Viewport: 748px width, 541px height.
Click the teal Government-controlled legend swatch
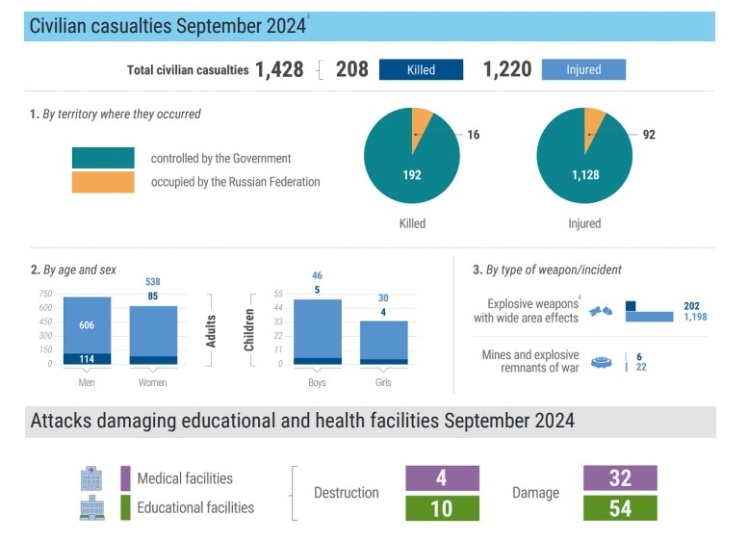pos(102,158)
